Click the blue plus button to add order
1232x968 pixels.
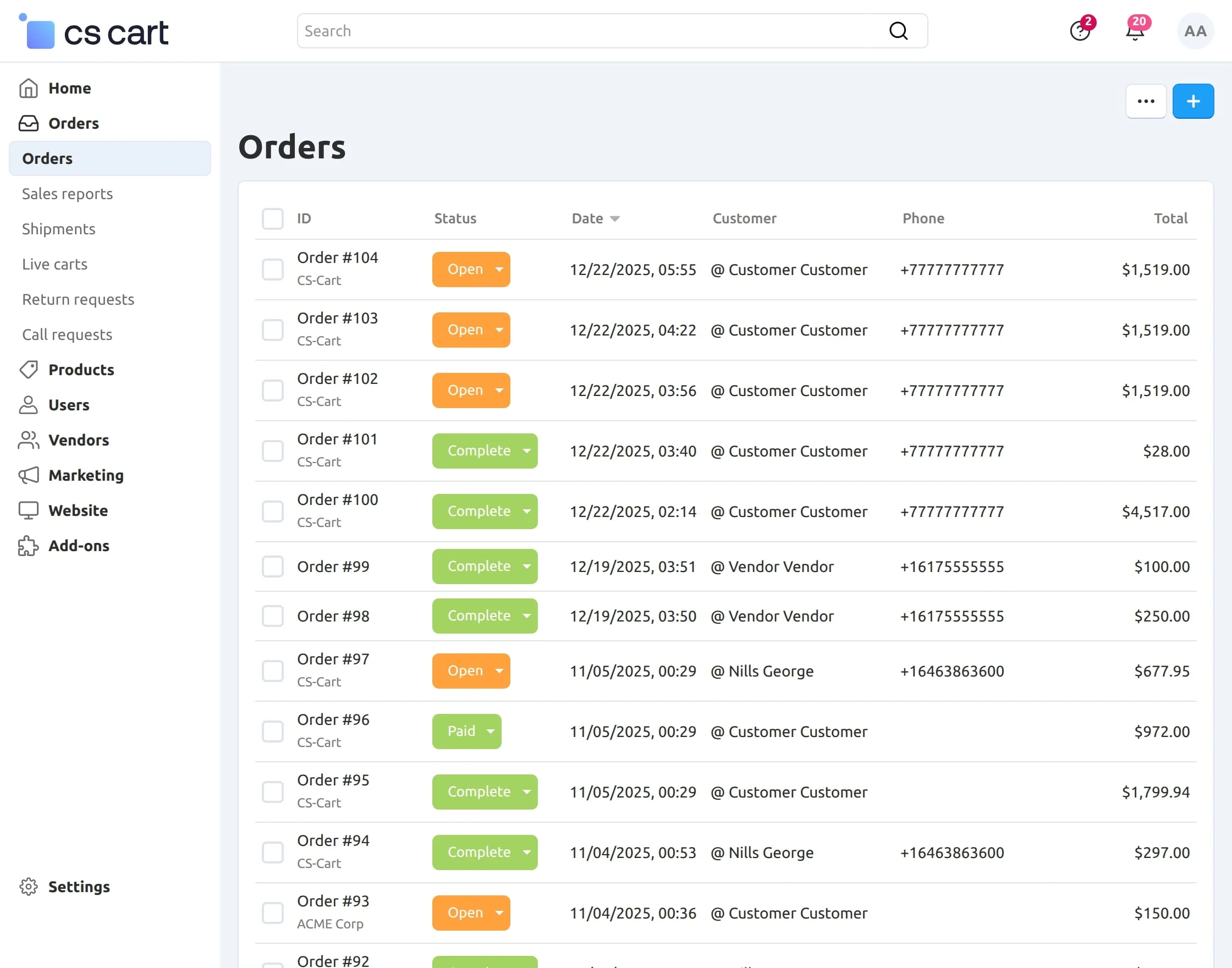click(x=1193, y=101)
